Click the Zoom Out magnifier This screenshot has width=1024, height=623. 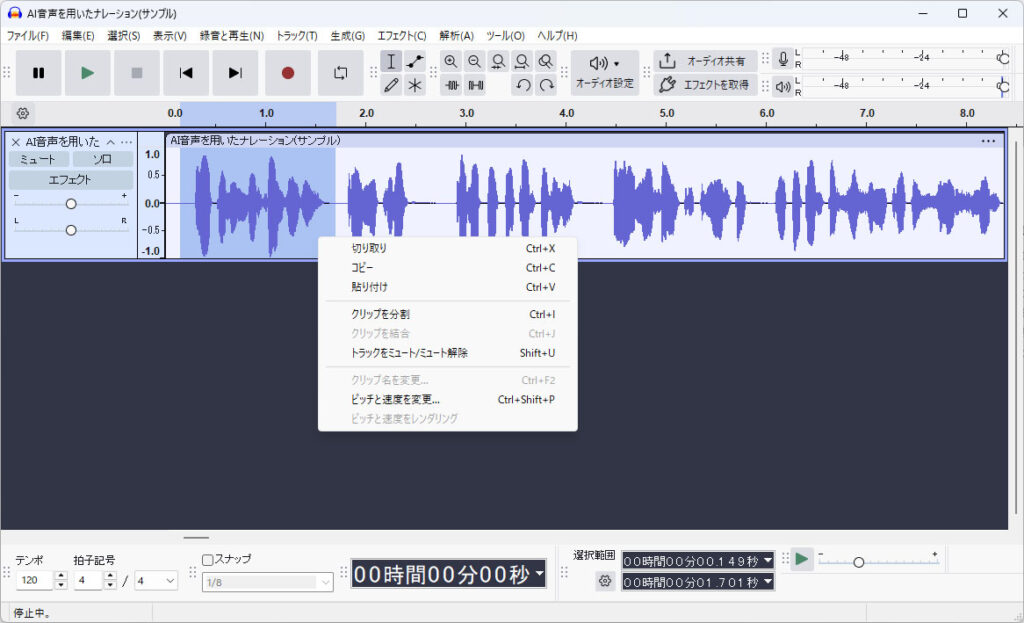474,61
